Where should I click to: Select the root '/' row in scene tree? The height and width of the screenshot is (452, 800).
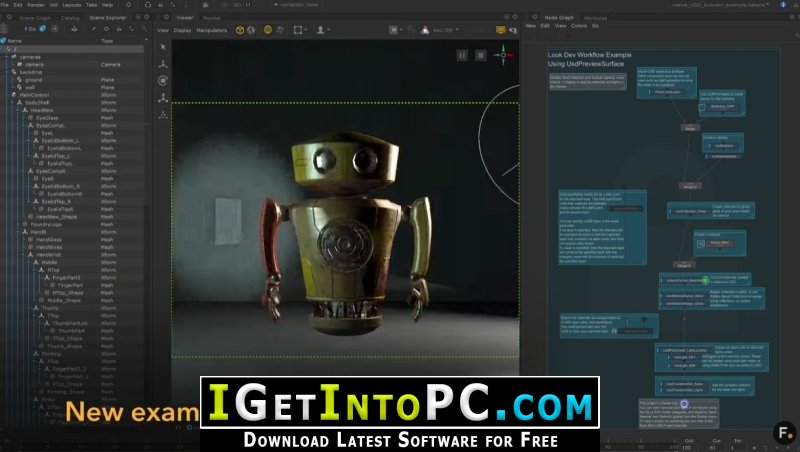tap(72, 49)
